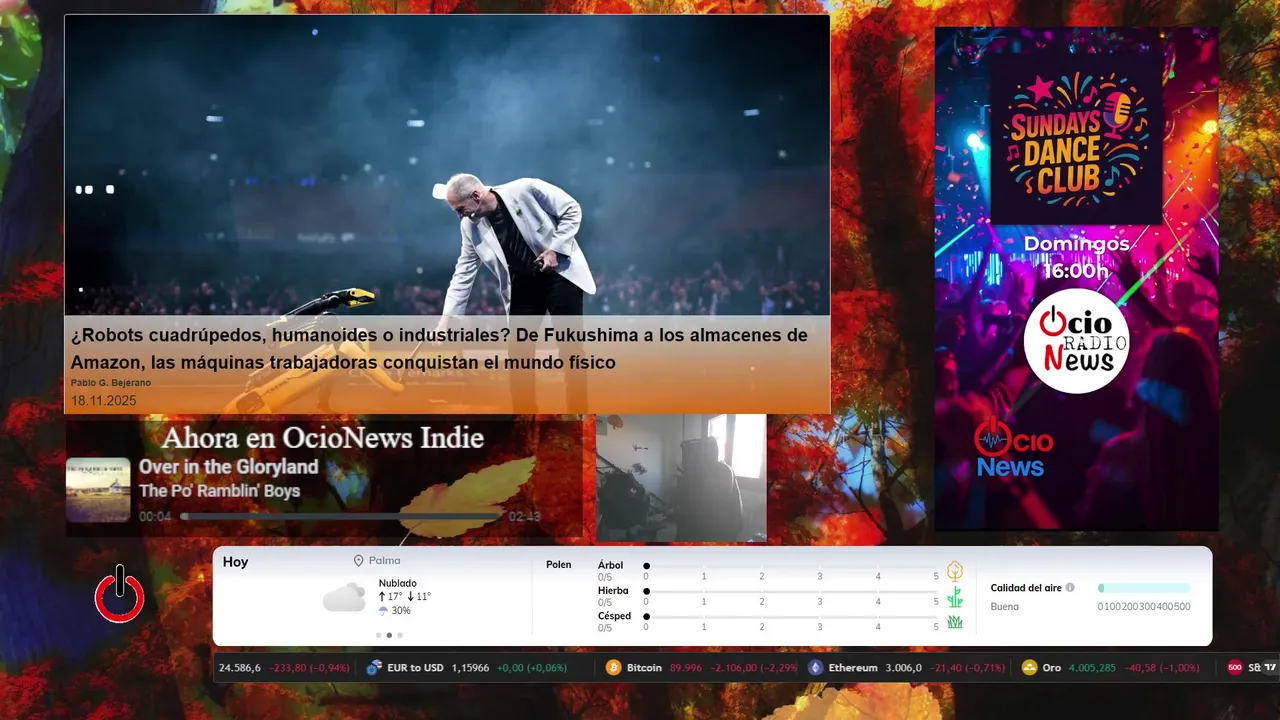Select the first weather carousel dot
1280x720 pixels.
[x=378, y=635]
